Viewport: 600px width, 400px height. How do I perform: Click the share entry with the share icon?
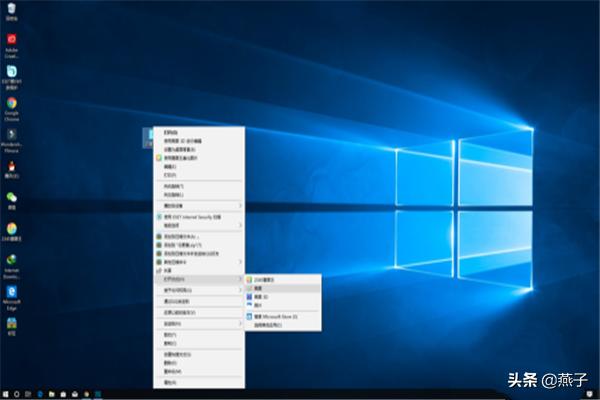[199, 271]
